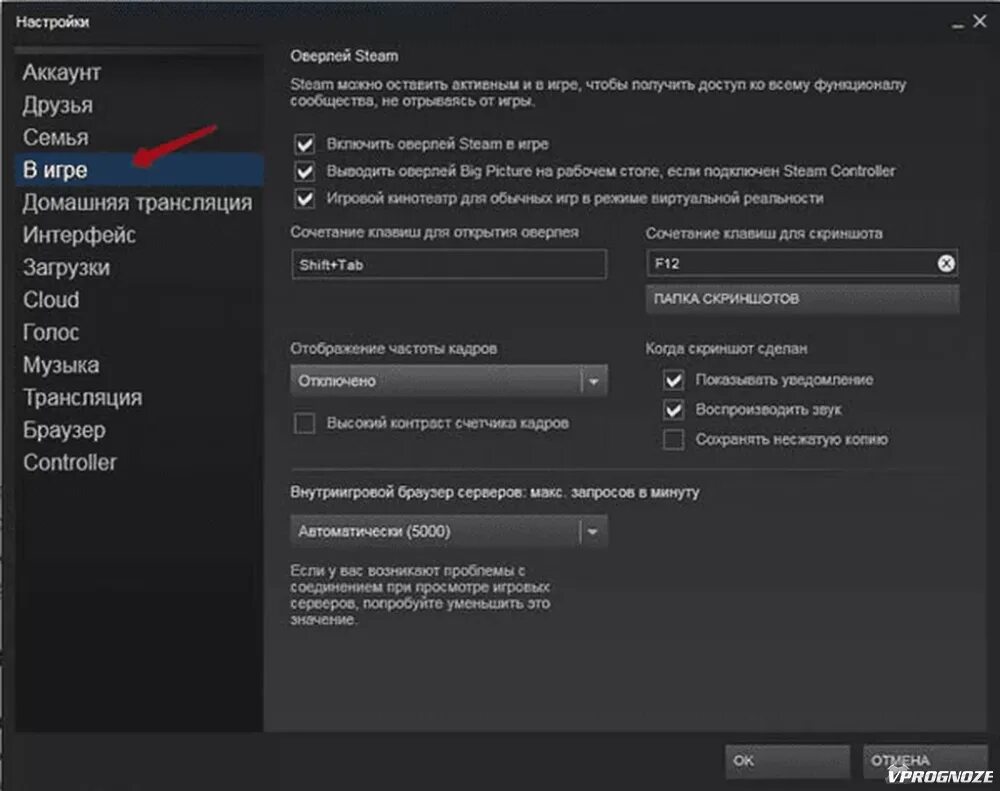Screen dimensions: 1000x791
Task: Select the 'В игре' settings section
Action: 139,170
